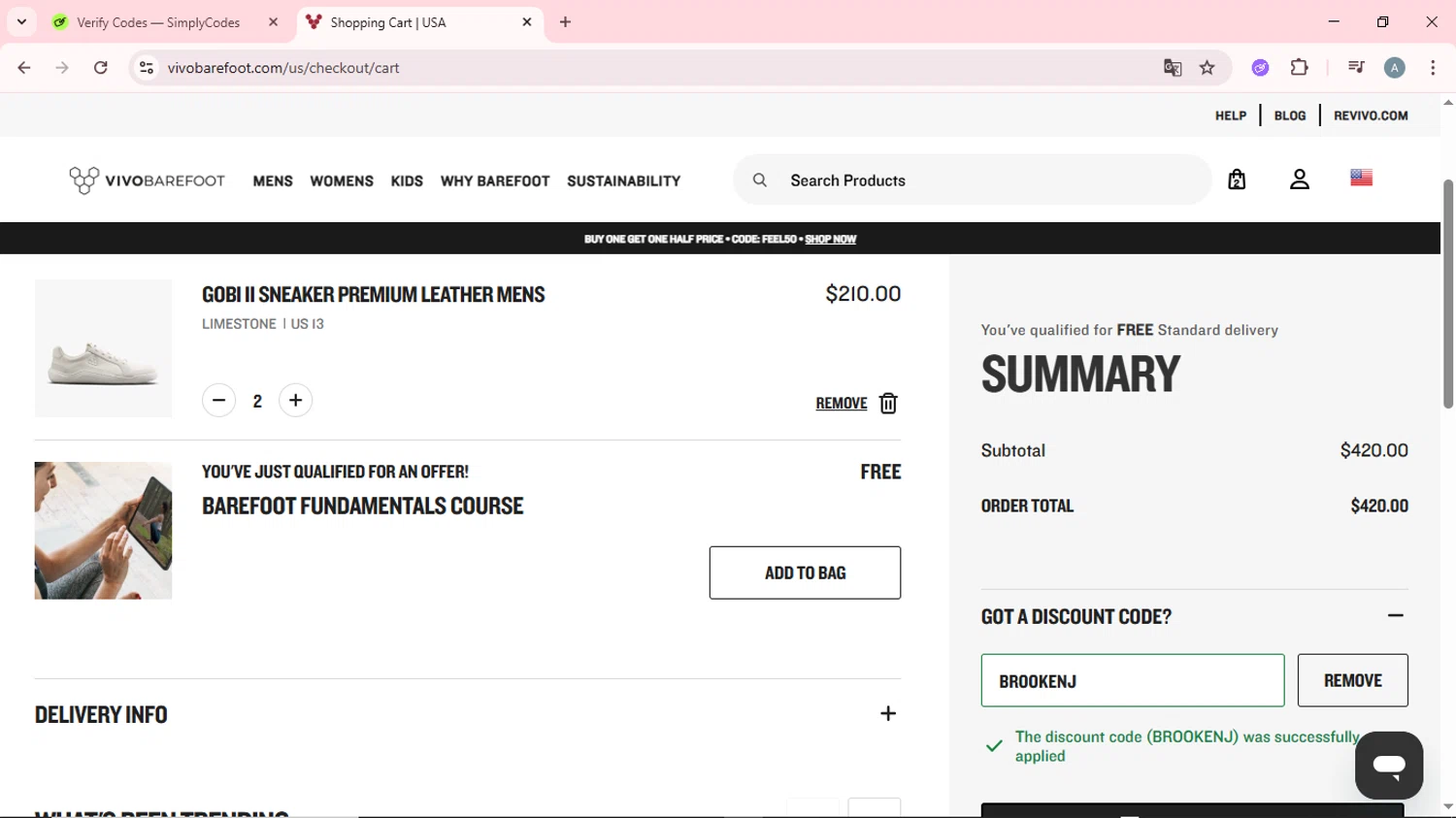Click the Subtotal $420.00 value
The width and height of the screenshot is (1456, 818).
point(1373,450)
